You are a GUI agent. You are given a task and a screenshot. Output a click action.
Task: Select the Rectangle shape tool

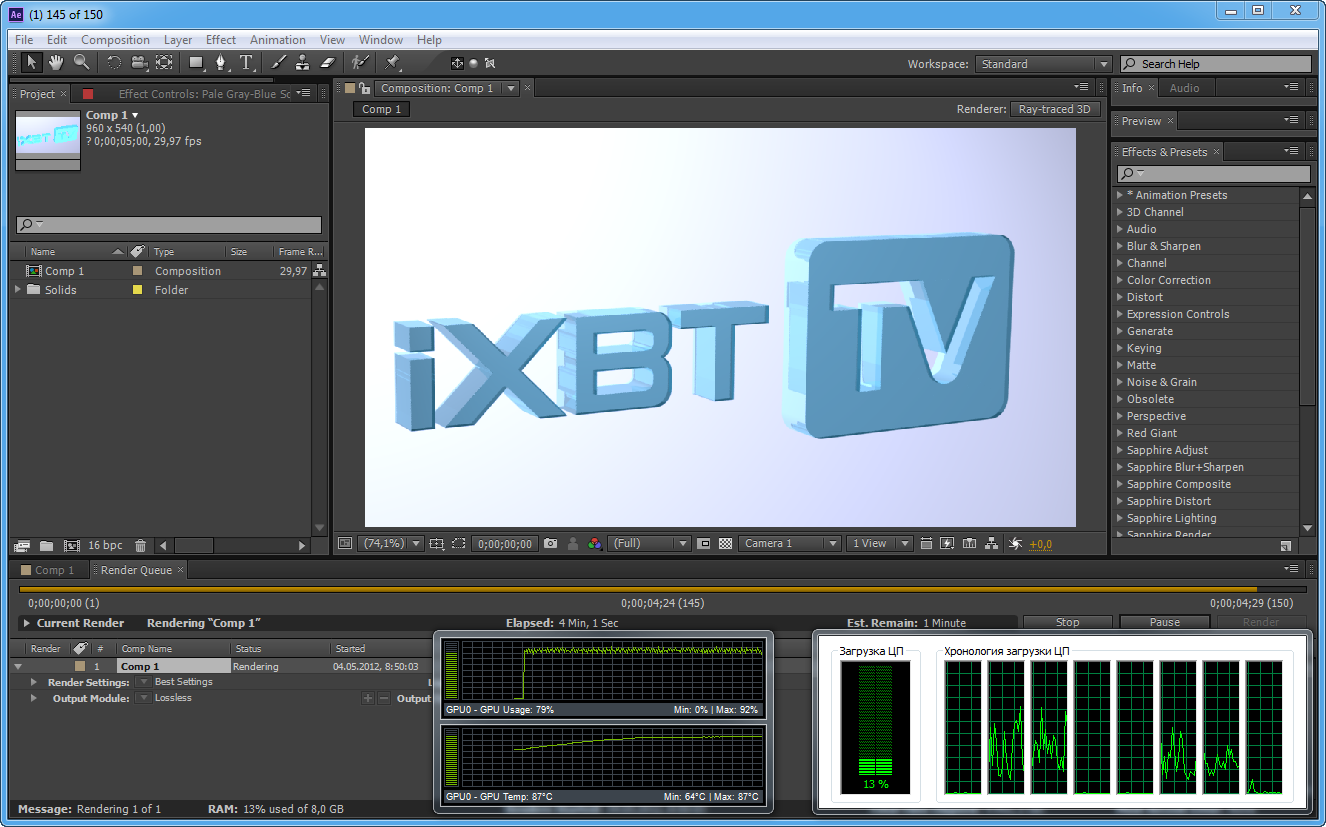pos(196,63)
